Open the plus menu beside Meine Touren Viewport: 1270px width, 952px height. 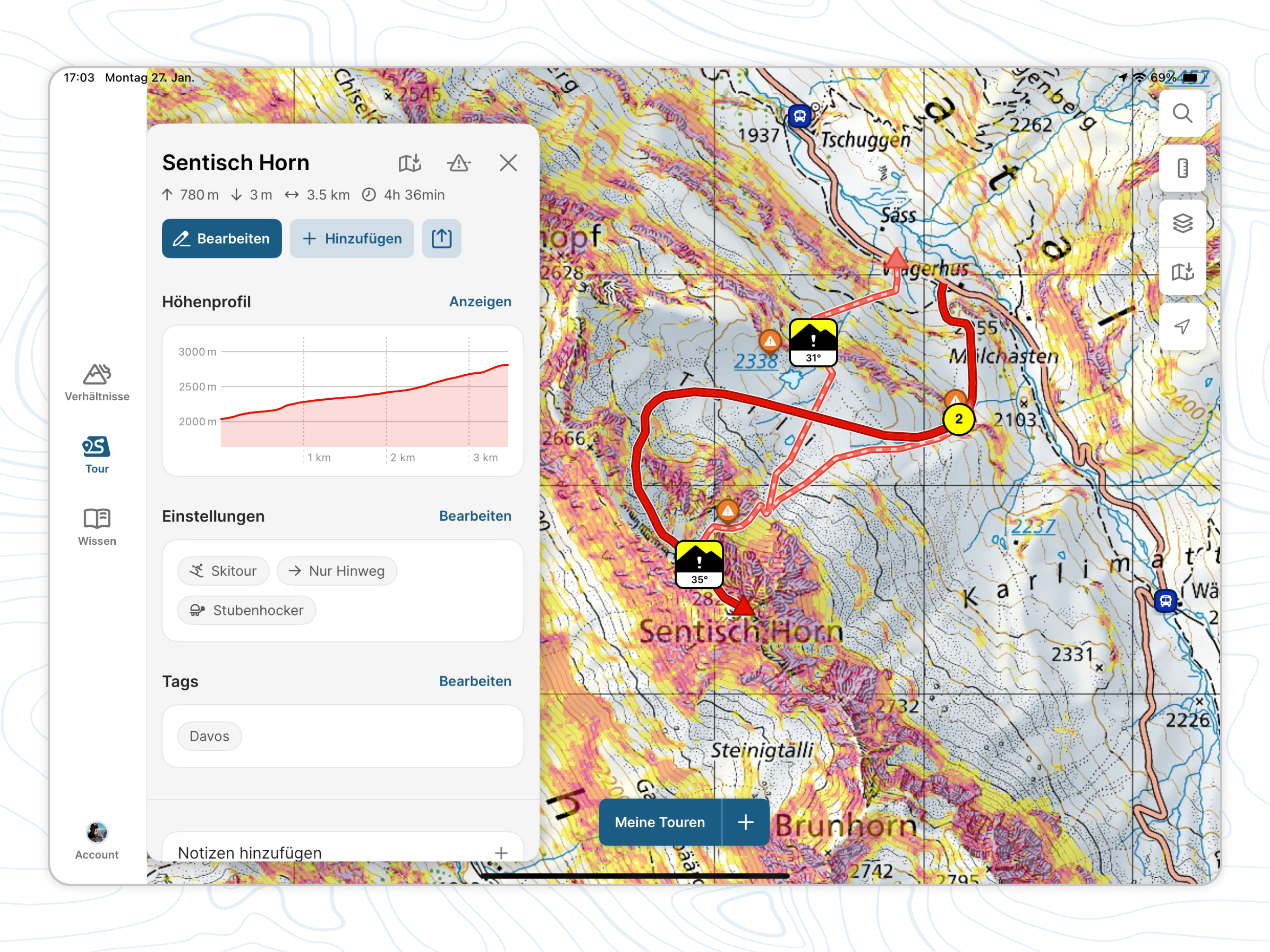pyautogui.click(x=745, y=822)
